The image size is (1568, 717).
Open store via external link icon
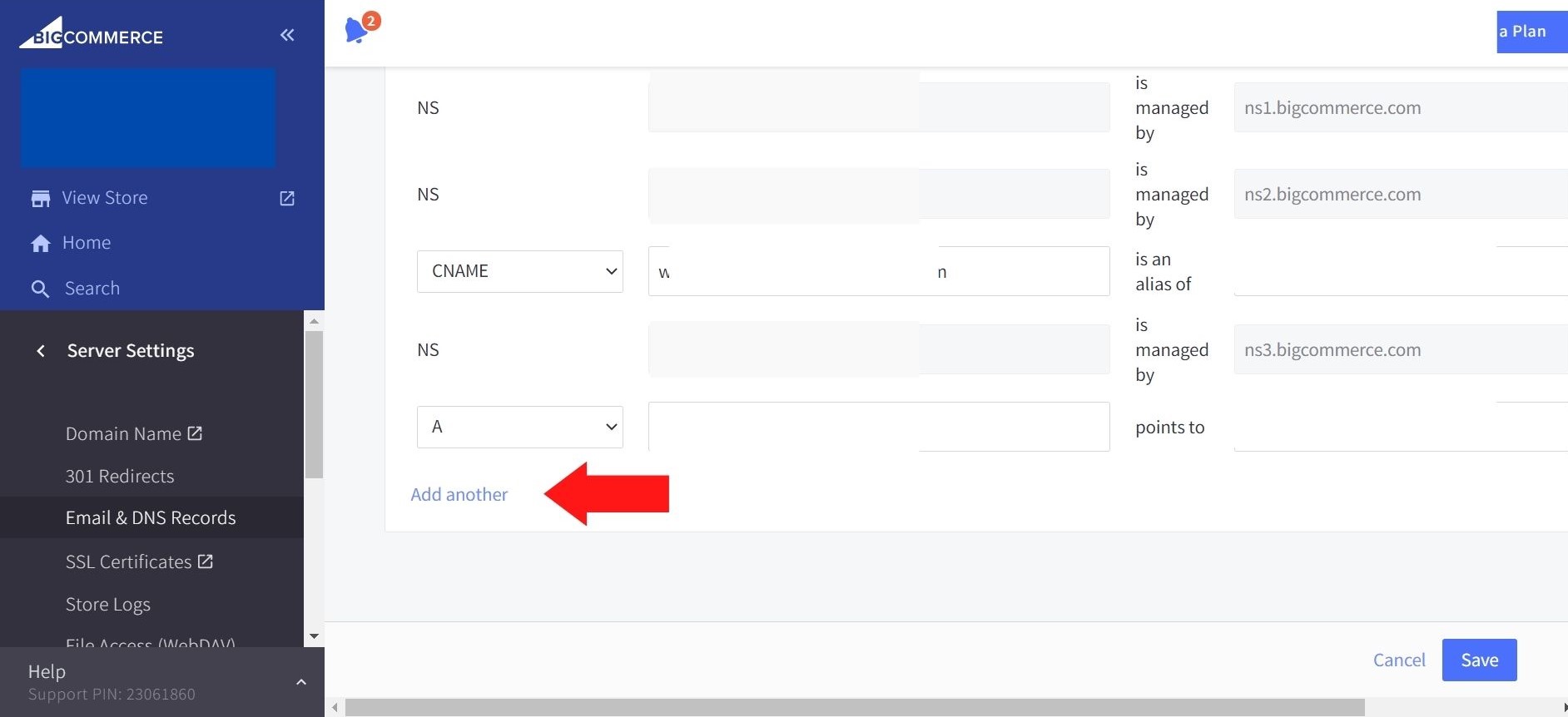point(287,198)
